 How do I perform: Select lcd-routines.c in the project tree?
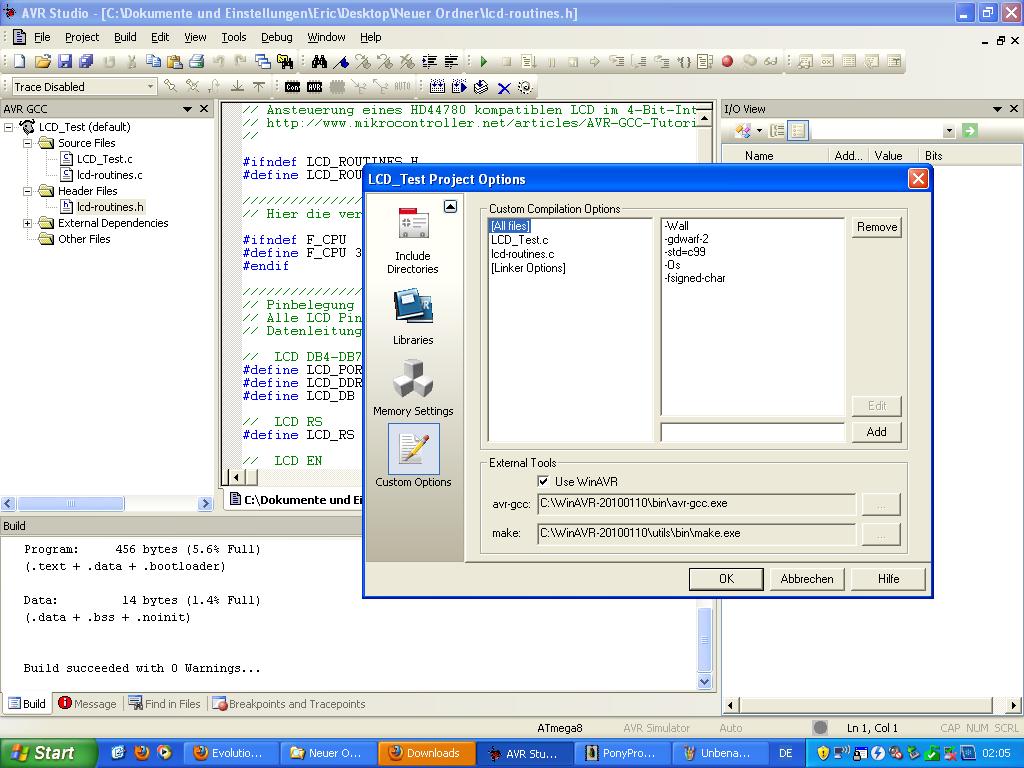(x=109, y=175)
